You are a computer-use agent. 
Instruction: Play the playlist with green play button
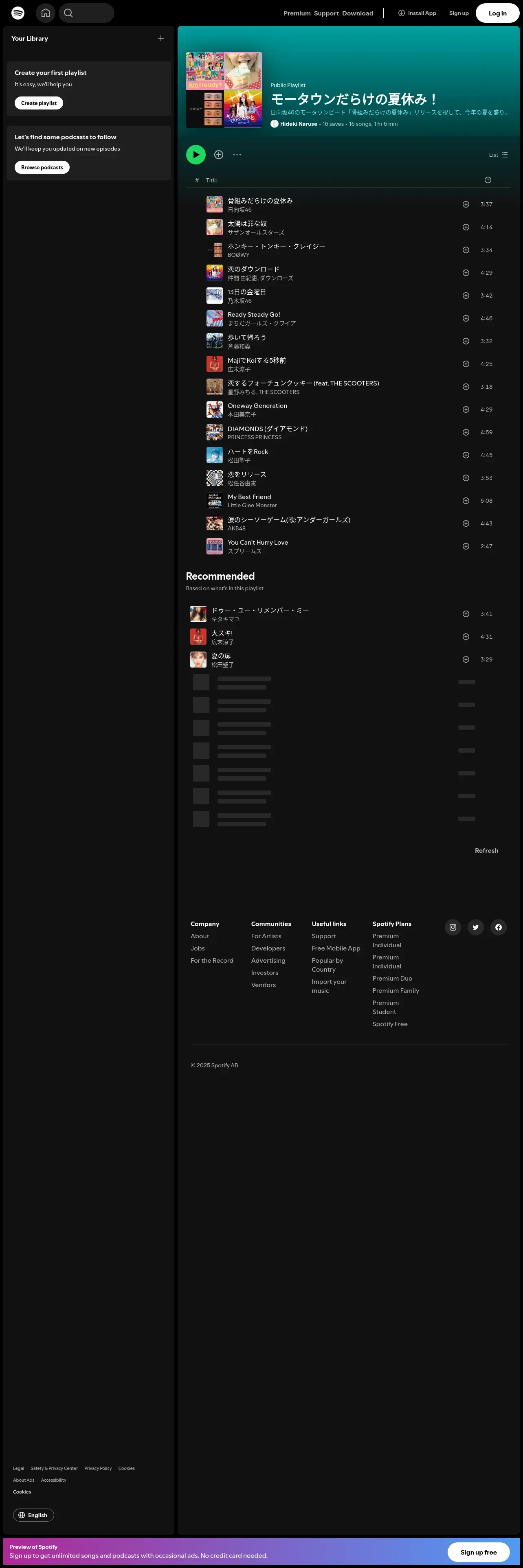pos(196,155)
